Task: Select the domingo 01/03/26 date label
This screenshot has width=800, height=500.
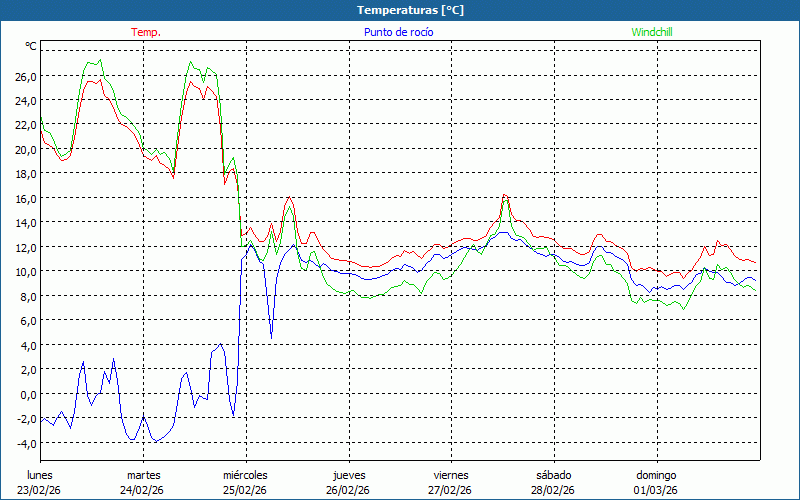Action: [x=656, y=482]
